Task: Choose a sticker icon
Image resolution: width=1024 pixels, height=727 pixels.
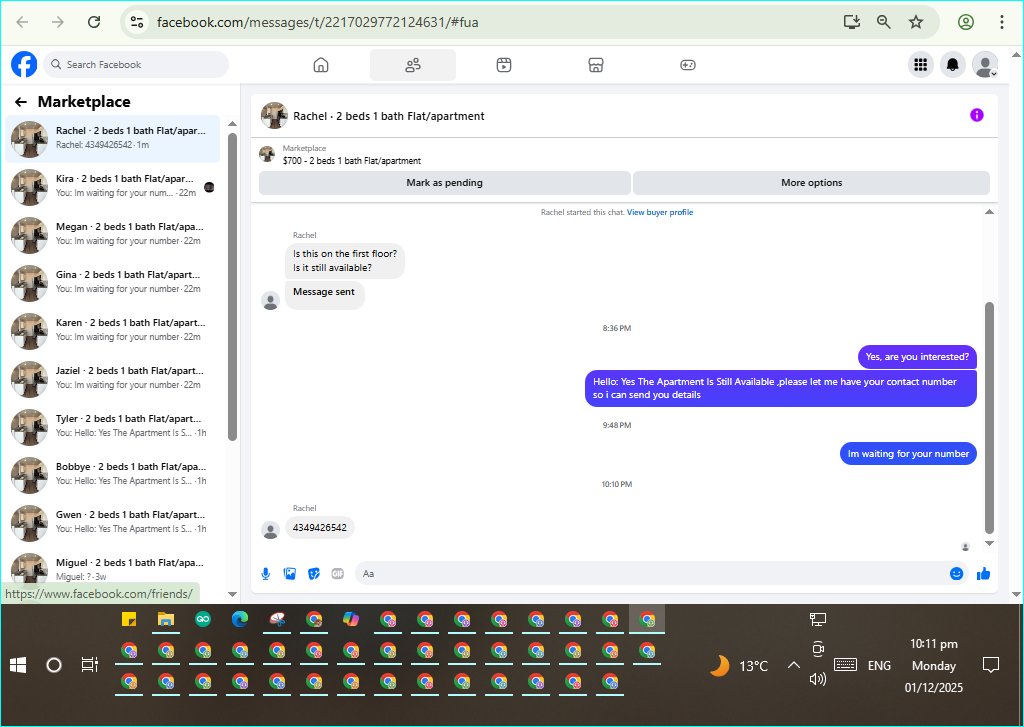Action: tap(314, 574)
